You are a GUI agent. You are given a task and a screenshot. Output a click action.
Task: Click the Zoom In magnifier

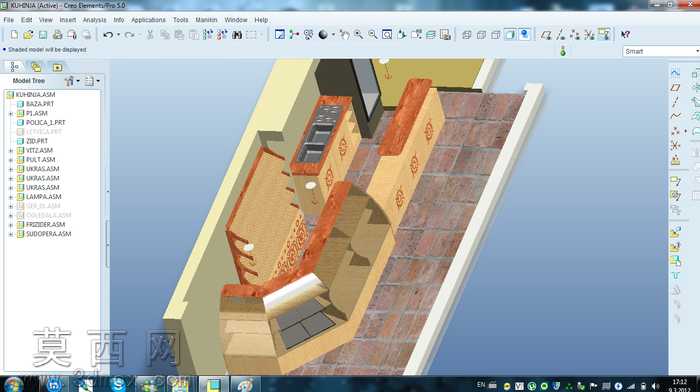[358, 34]
